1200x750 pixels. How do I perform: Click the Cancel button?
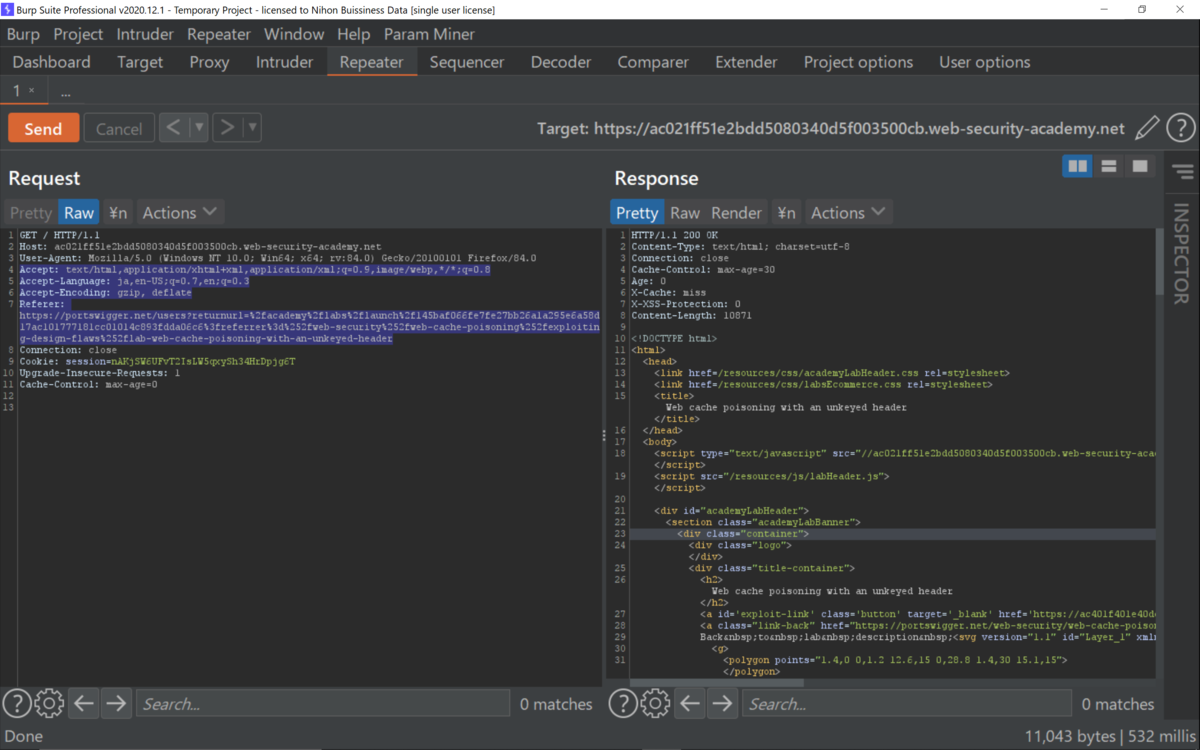coord(119,128)
